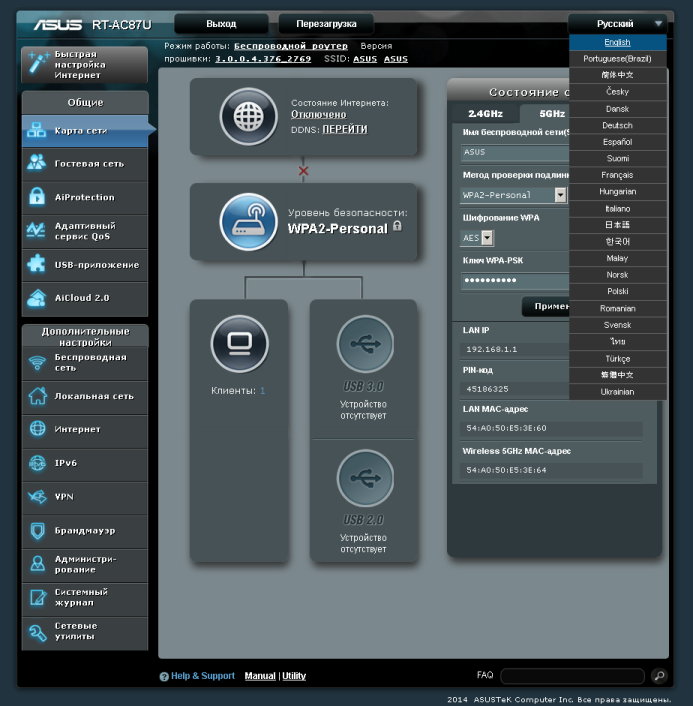The width and height of the screenshot is (693, 706).
Task: Click Help & Support question mark icon
Action: [x=164, y=676]
